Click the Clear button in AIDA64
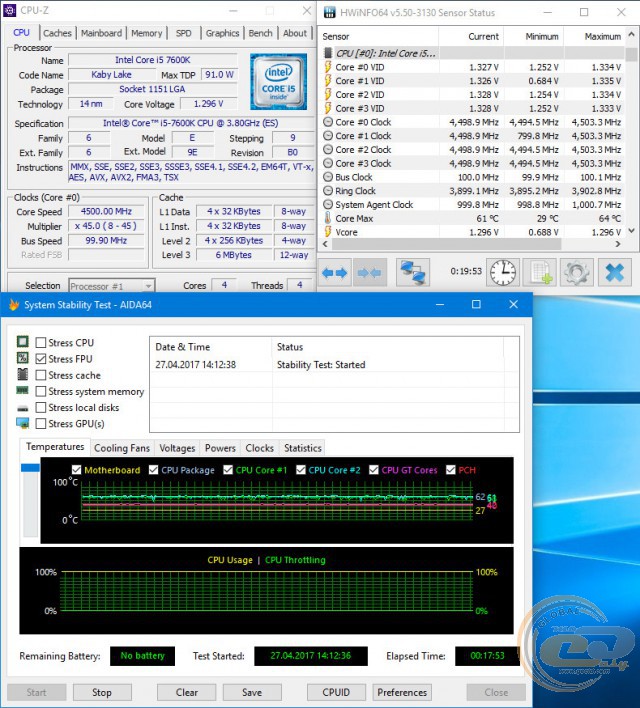 [x=187, y=692]
